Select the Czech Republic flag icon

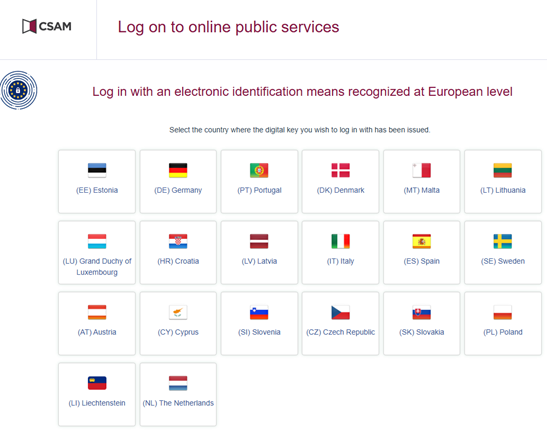pos(340,312)
